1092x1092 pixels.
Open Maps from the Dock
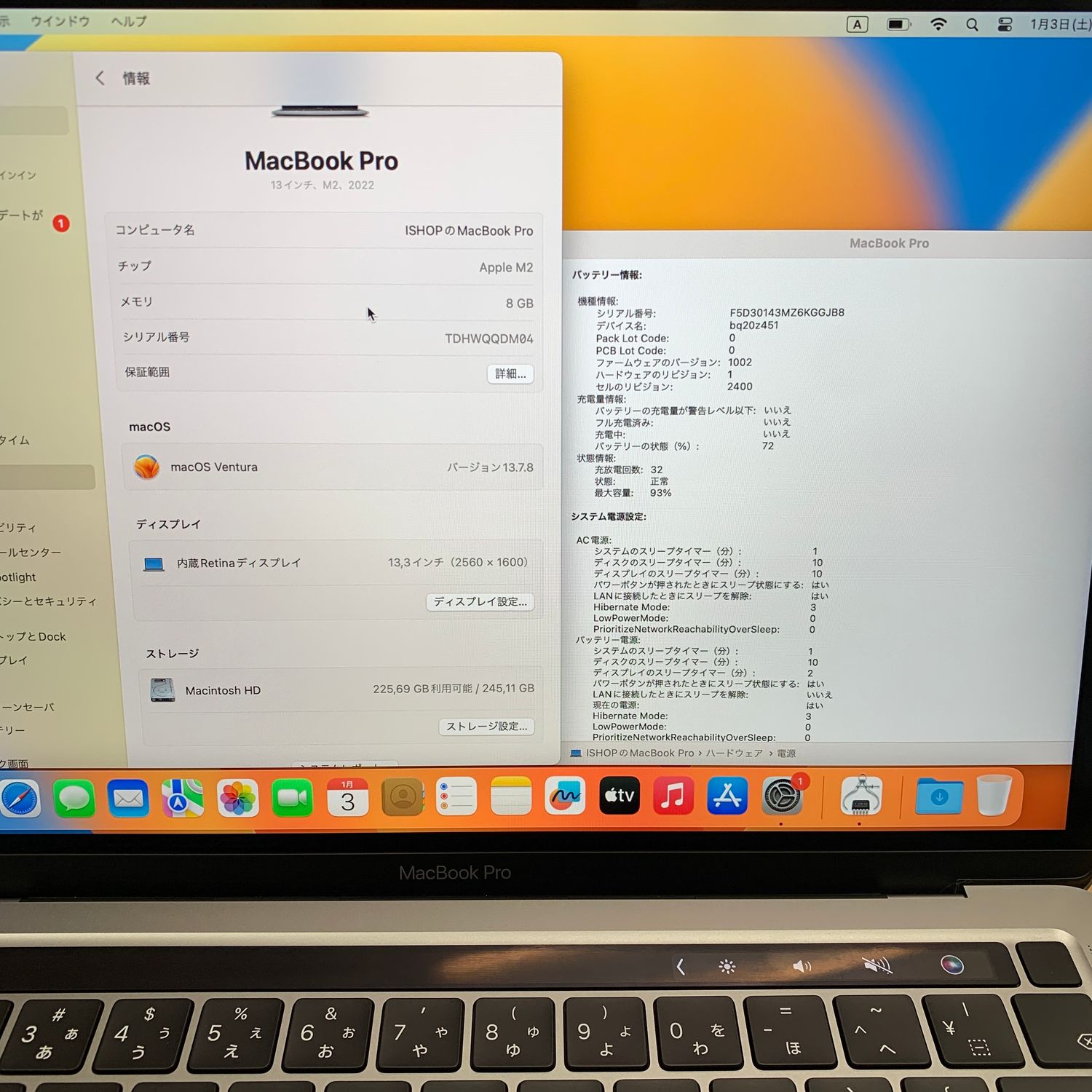pos(182,798)
